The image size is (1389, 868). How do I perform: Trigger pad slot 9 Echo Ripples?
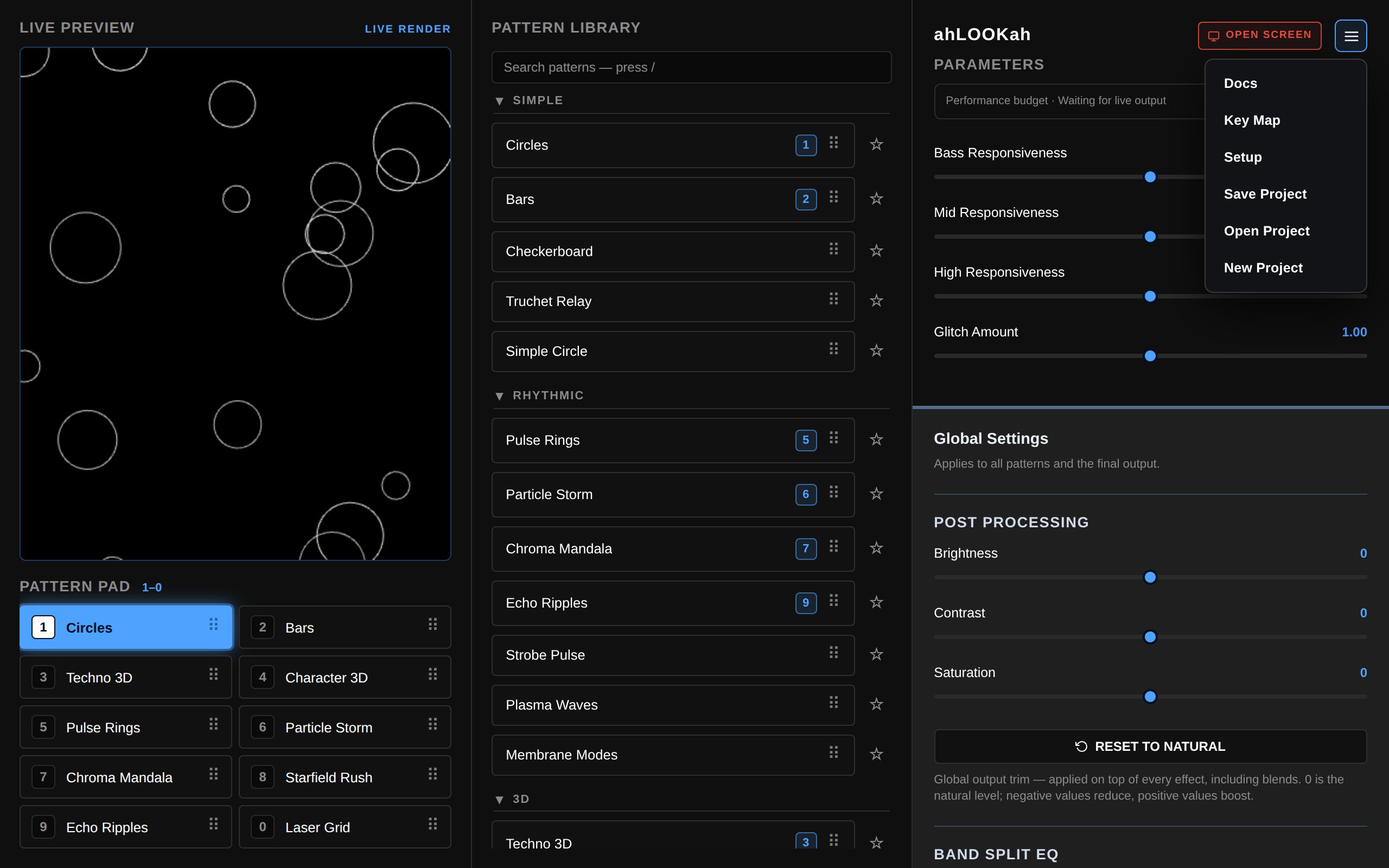pyautogui.click(x=126, y=827)
